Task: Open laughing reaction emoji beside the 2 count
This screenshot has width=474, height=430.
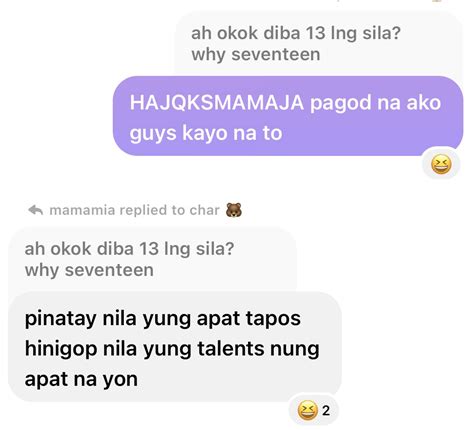Action: tap(307, 410)
